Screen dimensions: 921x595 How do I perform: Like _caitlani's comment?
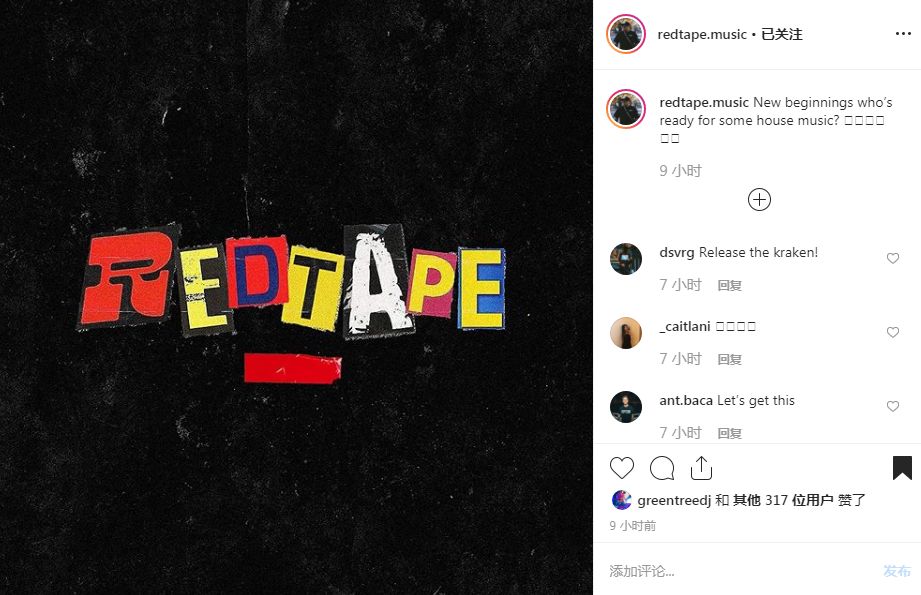[x=893, y=332]
